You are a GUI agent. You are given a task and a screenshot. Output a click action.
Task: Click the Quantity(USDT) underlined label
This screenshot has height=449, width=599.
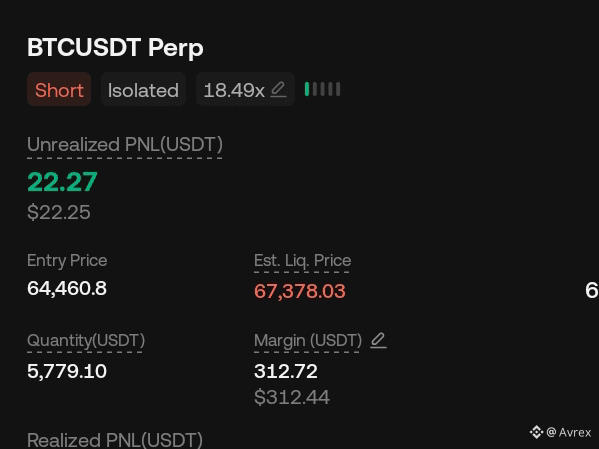[86, 340]
